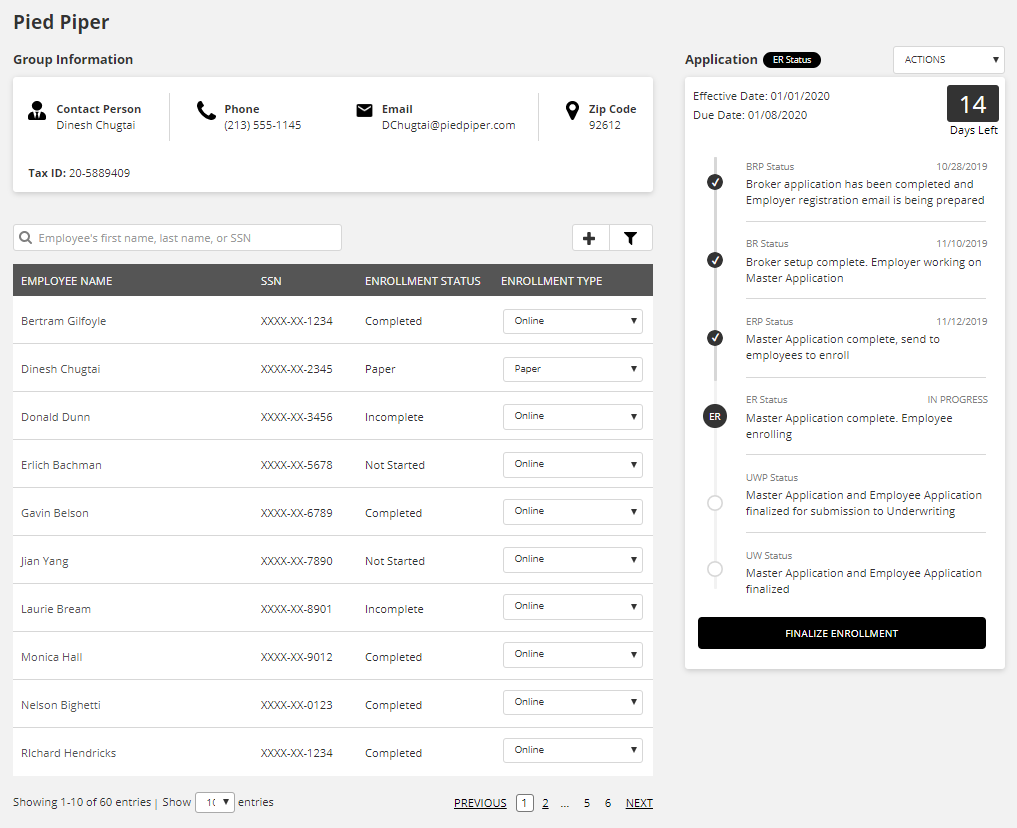
Task: Click the IN PROGRESS label on ER Status
Action: click(957, 399)
